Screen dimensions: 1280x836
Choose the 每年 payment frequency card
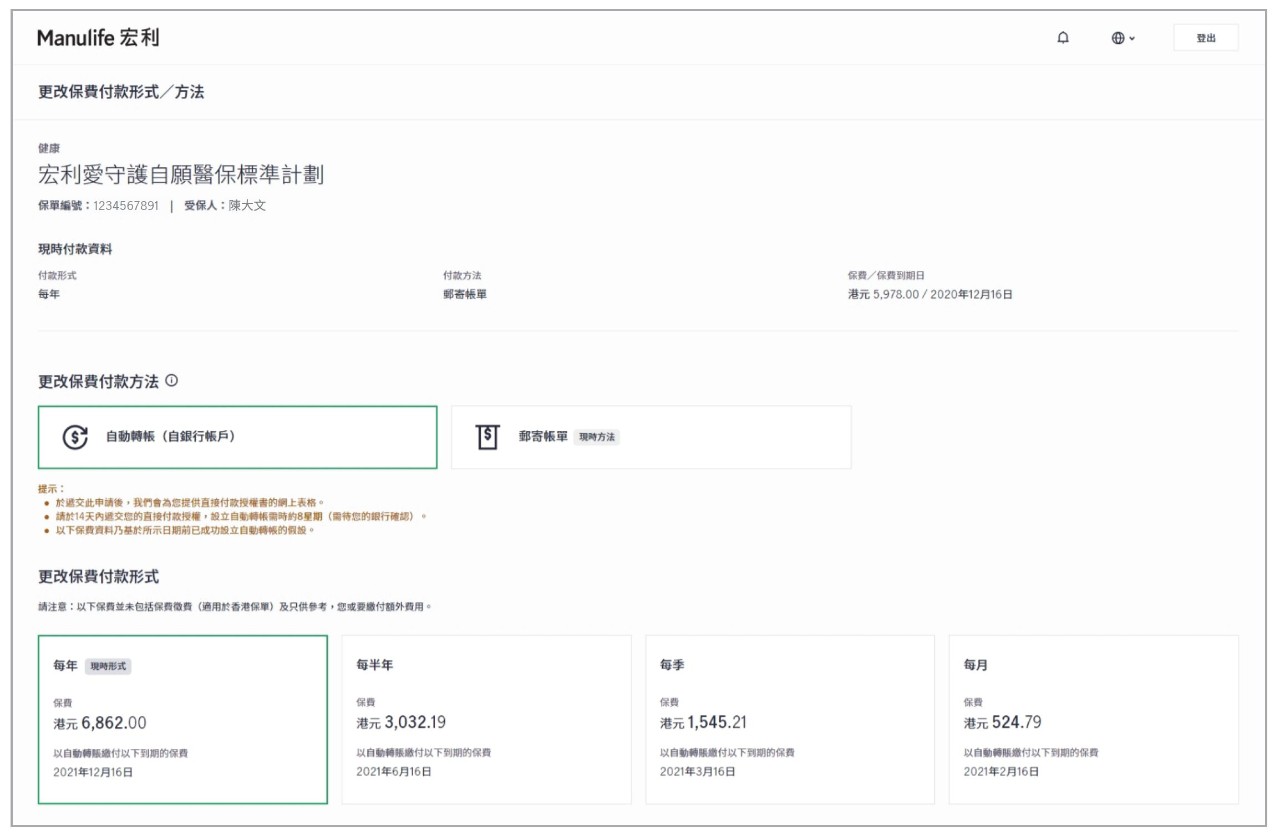pos(183,719)
